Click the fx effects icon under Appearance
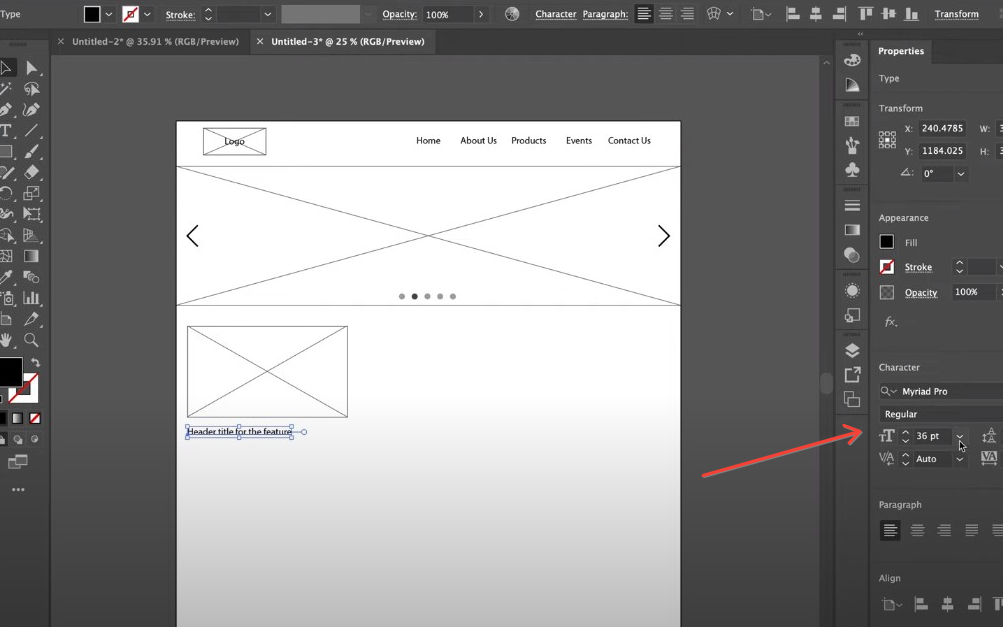 click(890, 321)
